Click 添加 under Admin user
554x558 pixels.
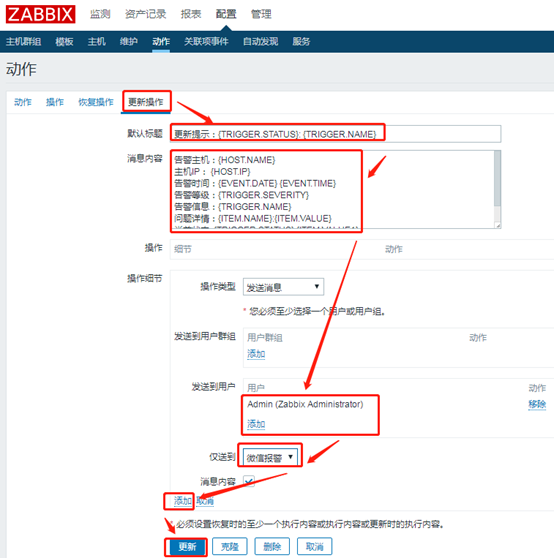click(x=256, y=424)
